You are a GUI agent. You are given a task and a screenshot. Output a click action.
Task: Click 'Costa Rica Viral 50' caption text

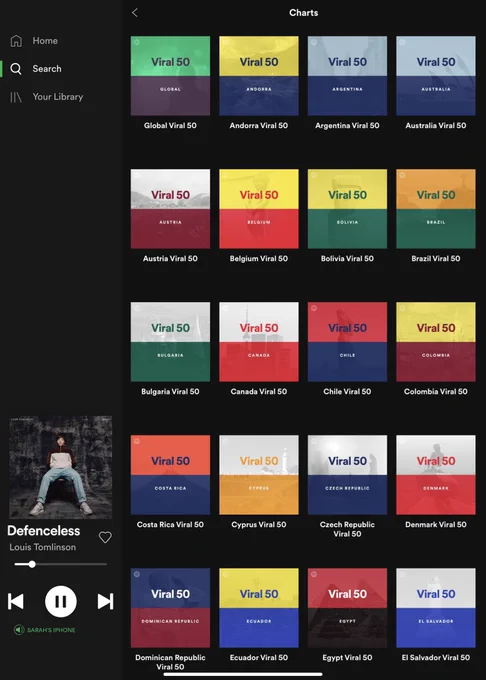(170, 525)
